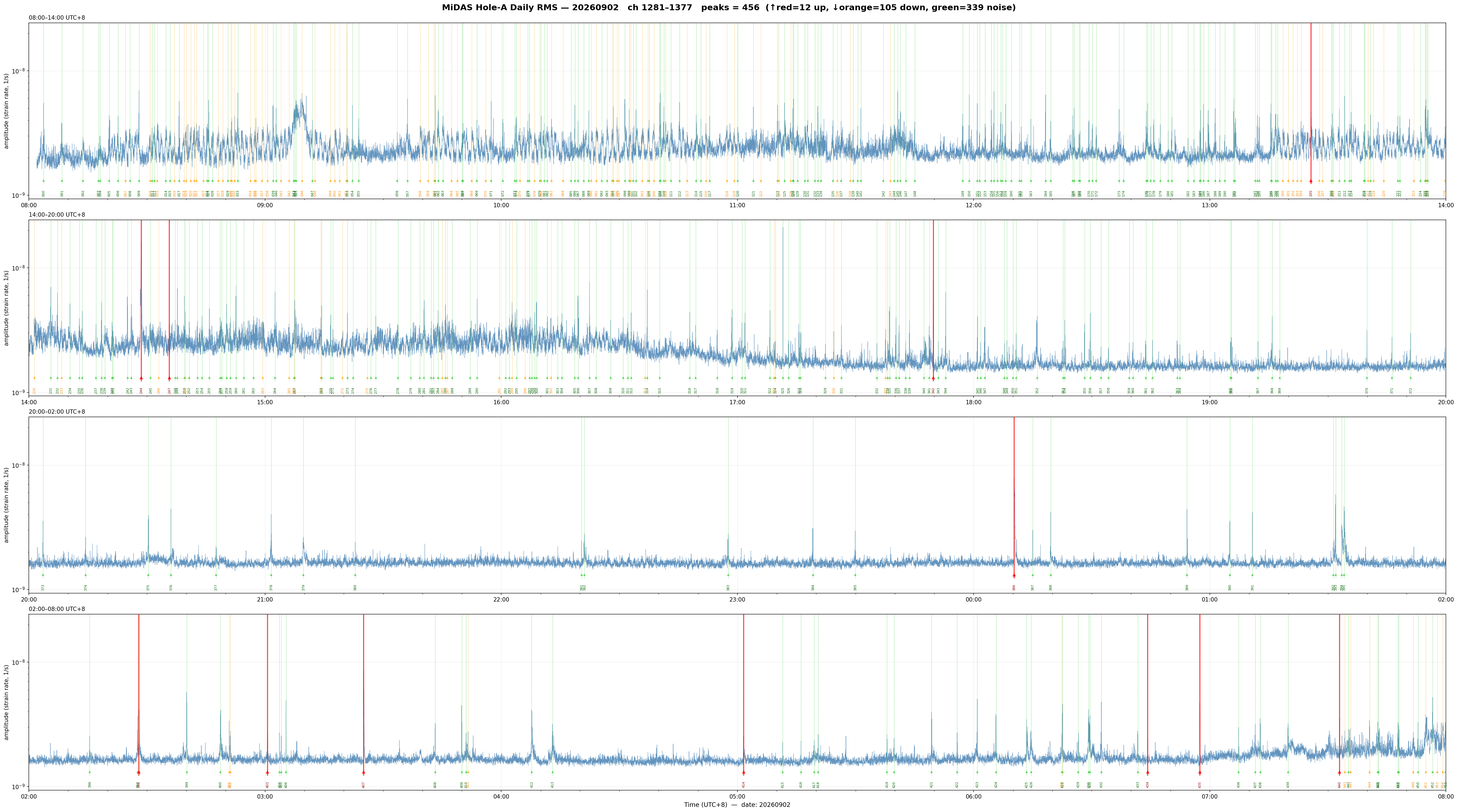
Task: Click green noise peak label 373
Action: click(43, 587)
